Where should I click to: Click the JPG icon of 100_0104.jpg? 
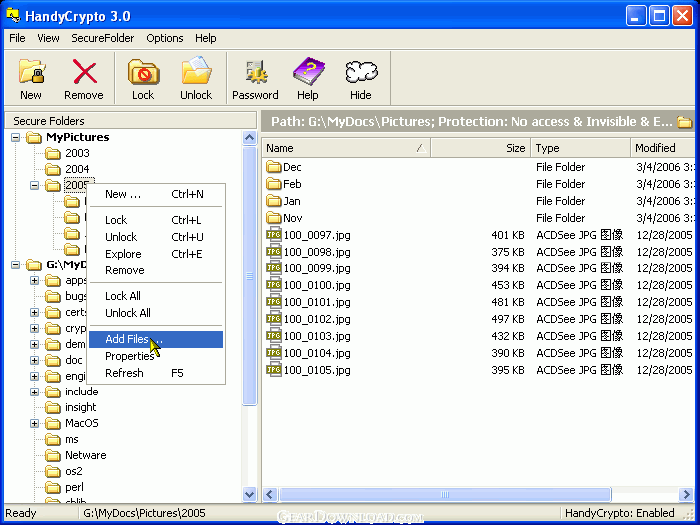tap(274, 353)
